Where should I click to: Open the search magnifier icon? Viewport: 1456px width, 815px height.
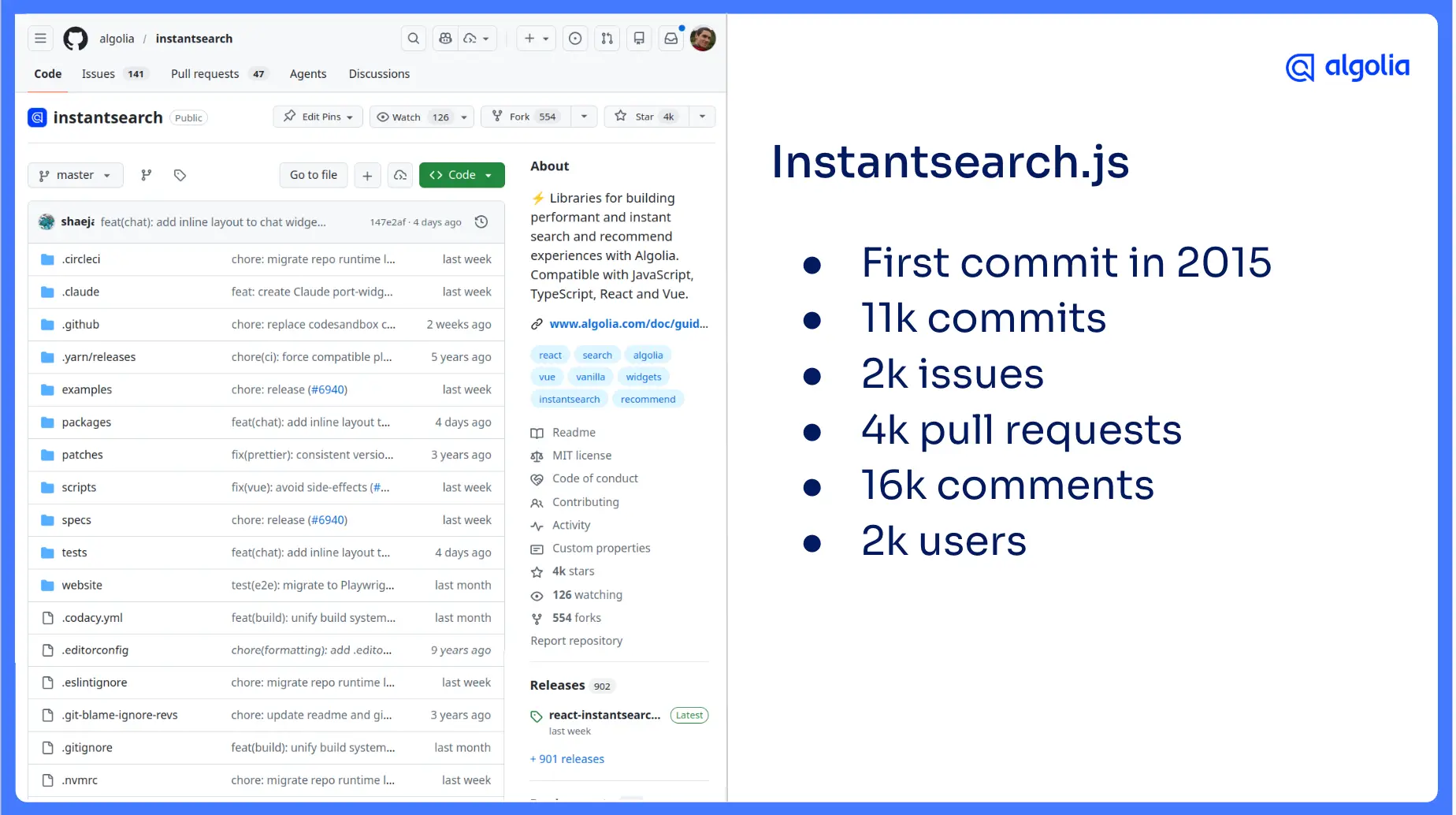(413, 38)
